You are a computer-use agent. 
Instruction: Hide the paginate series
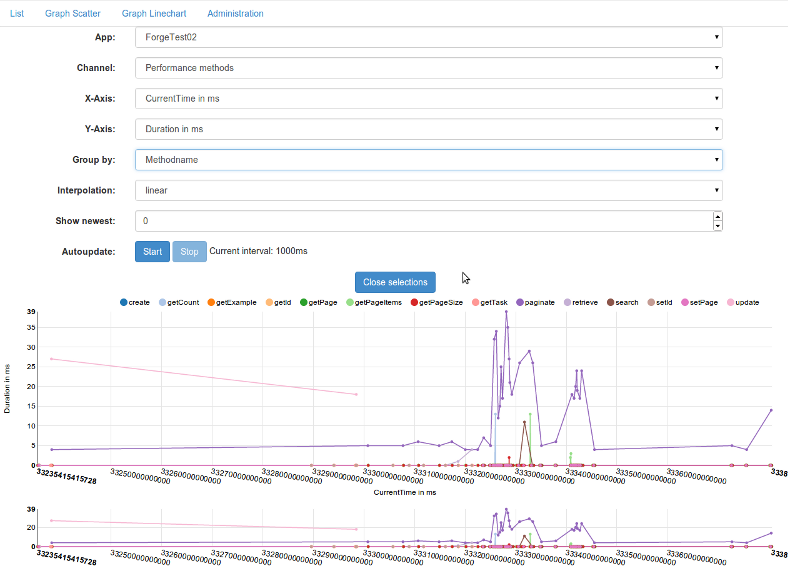pos(536,303)
